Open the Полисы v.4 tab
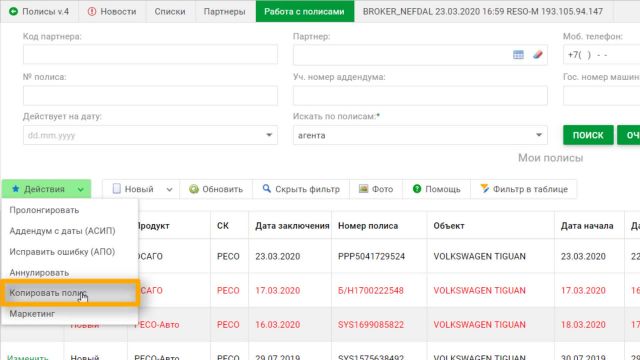The image size is (640, 360). 39,11
